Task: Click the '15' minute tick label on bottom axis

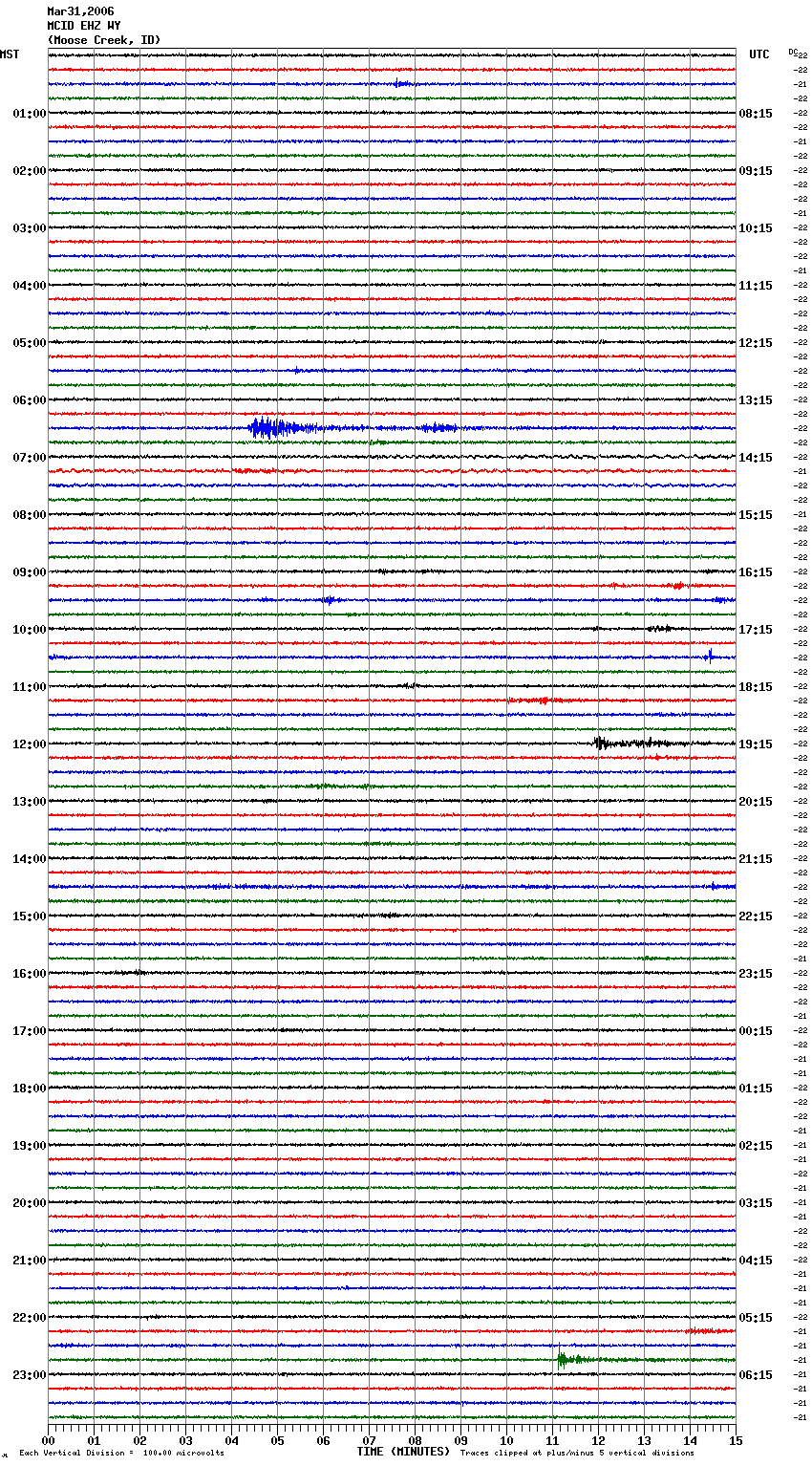Action: 736,1440
